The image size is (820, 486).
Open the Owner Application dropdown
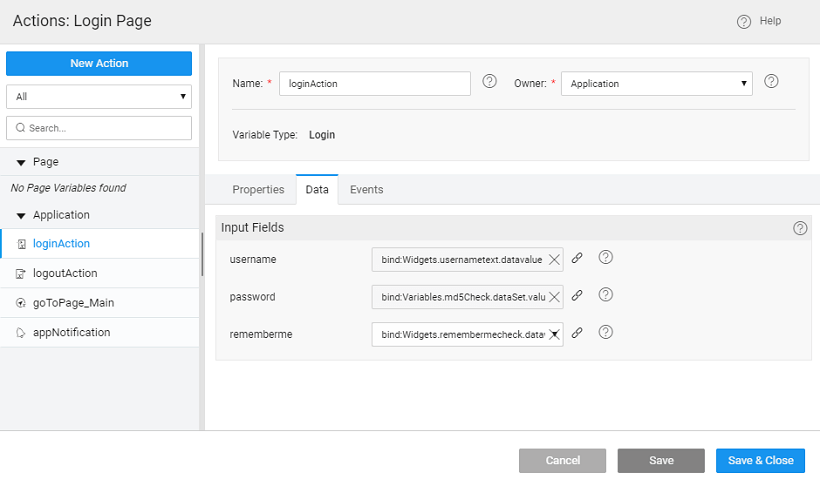pos(656,84)
